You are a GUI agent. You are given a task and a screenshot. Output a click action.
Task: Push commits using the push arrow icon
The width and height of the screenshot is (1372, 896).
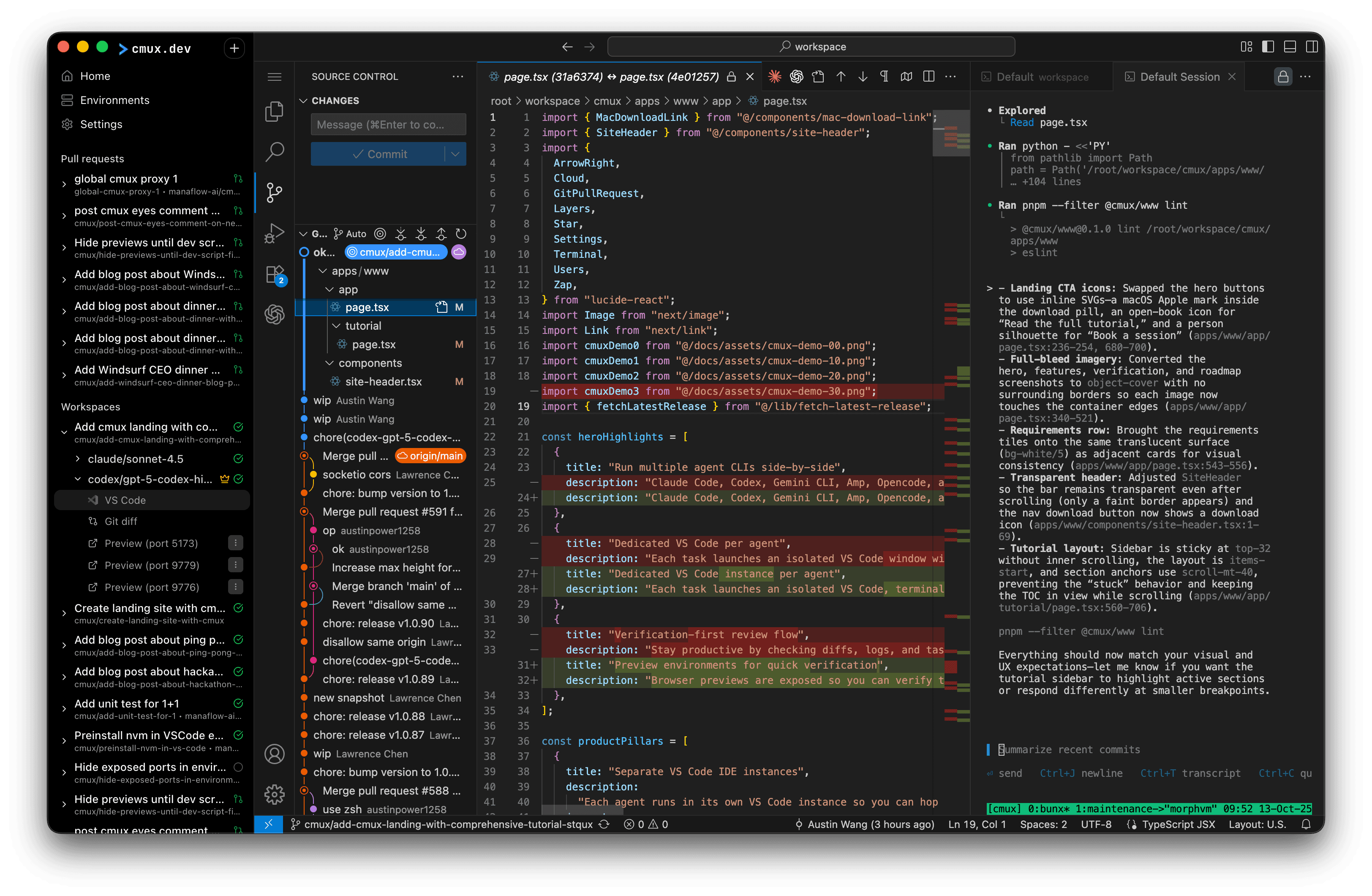tap(441, 234)
